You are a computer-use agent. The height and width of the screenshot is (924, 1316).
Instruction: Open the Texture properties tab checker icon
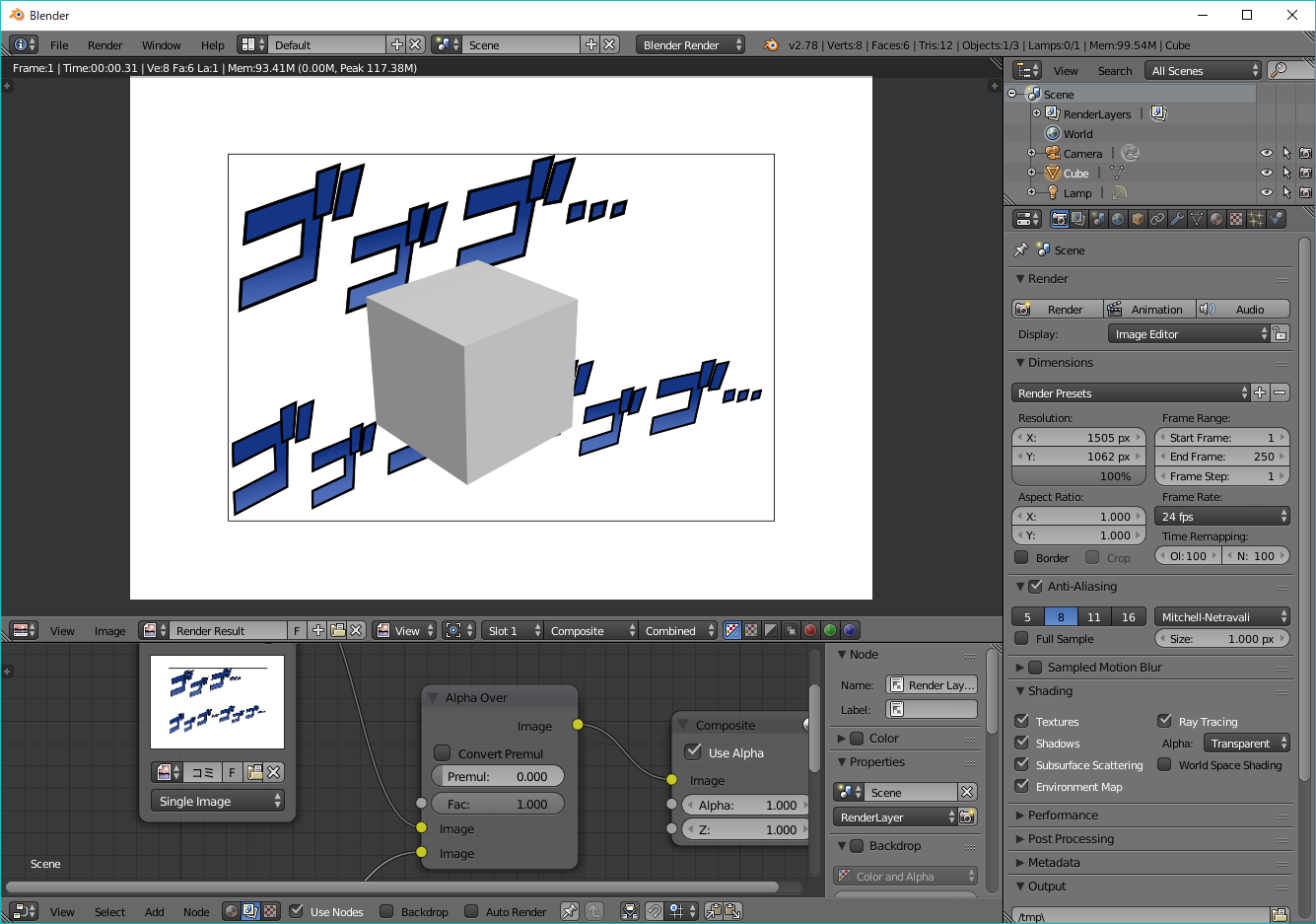click(1236, 219)
